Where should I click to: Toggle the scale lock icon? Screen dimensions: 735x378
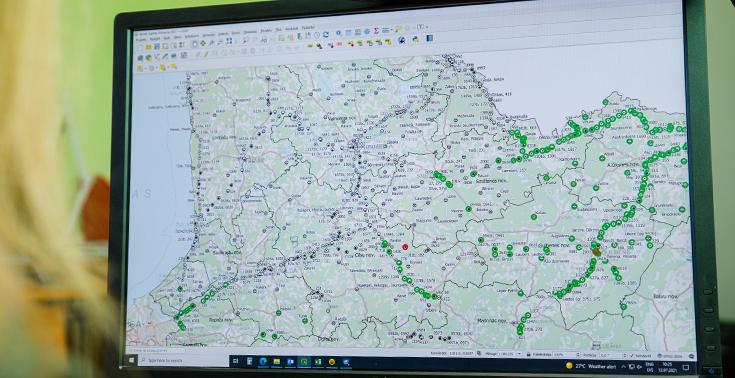(x=529, y=354)
